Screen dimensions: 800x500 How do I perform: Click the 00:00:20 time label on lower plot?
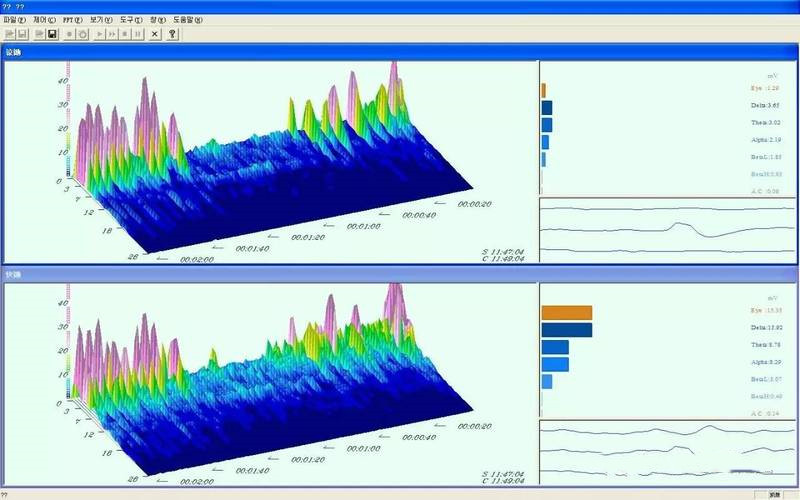click(474, 427)
